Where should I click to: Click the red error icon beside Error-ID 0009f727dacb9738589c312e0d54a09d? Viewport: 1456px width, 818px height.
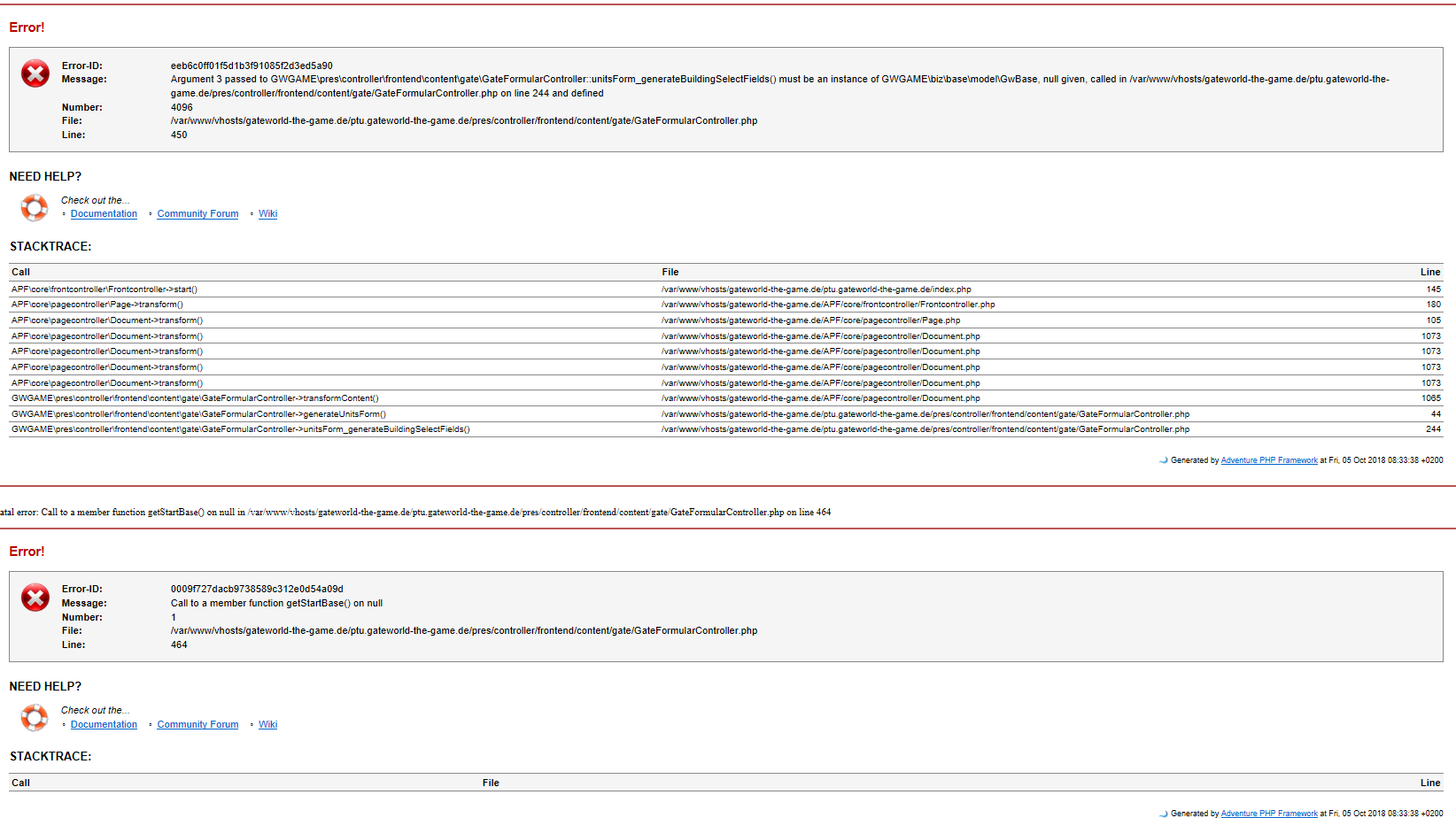[35, 598]
